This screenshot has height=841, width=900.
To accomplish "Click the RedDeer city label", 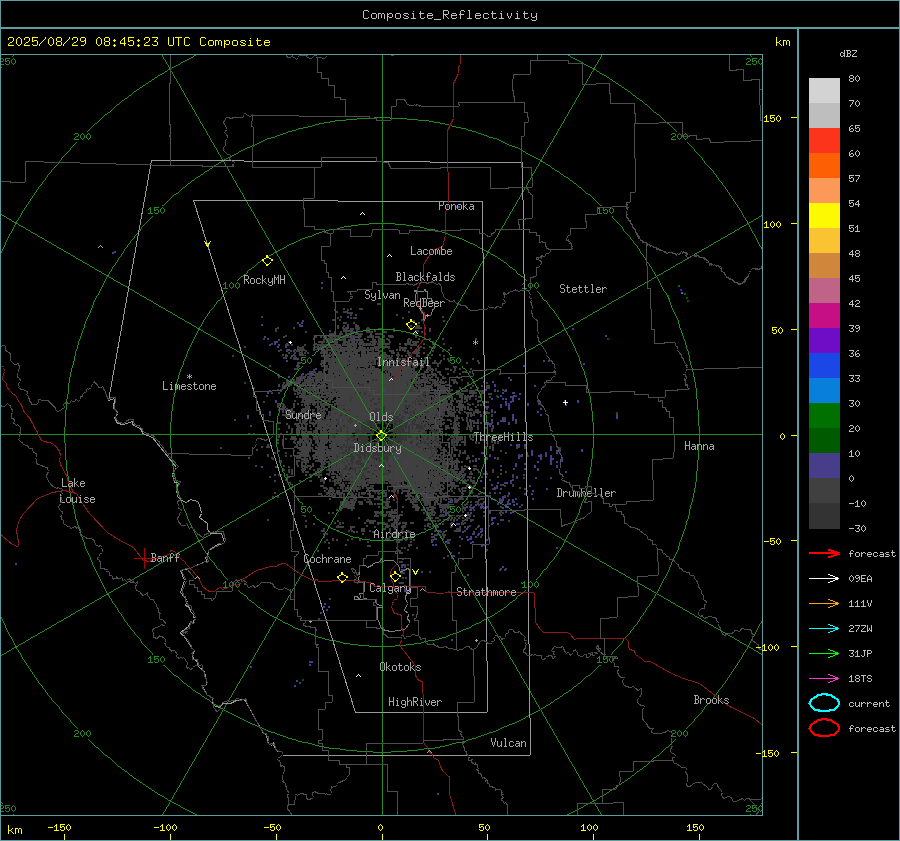I will (424, 303).
